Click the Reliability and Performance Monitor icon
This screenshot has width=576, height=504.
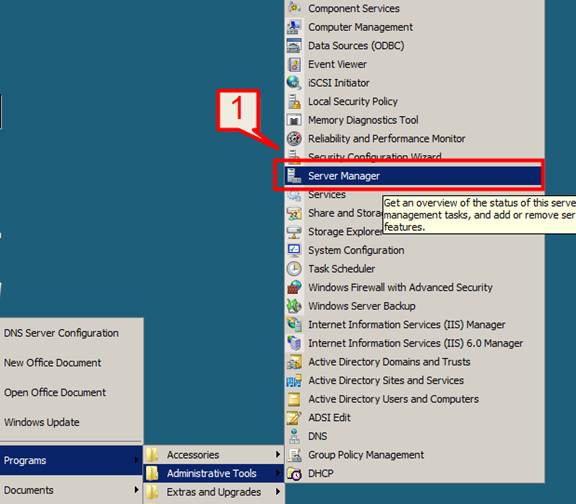click(x=294, y=138)
